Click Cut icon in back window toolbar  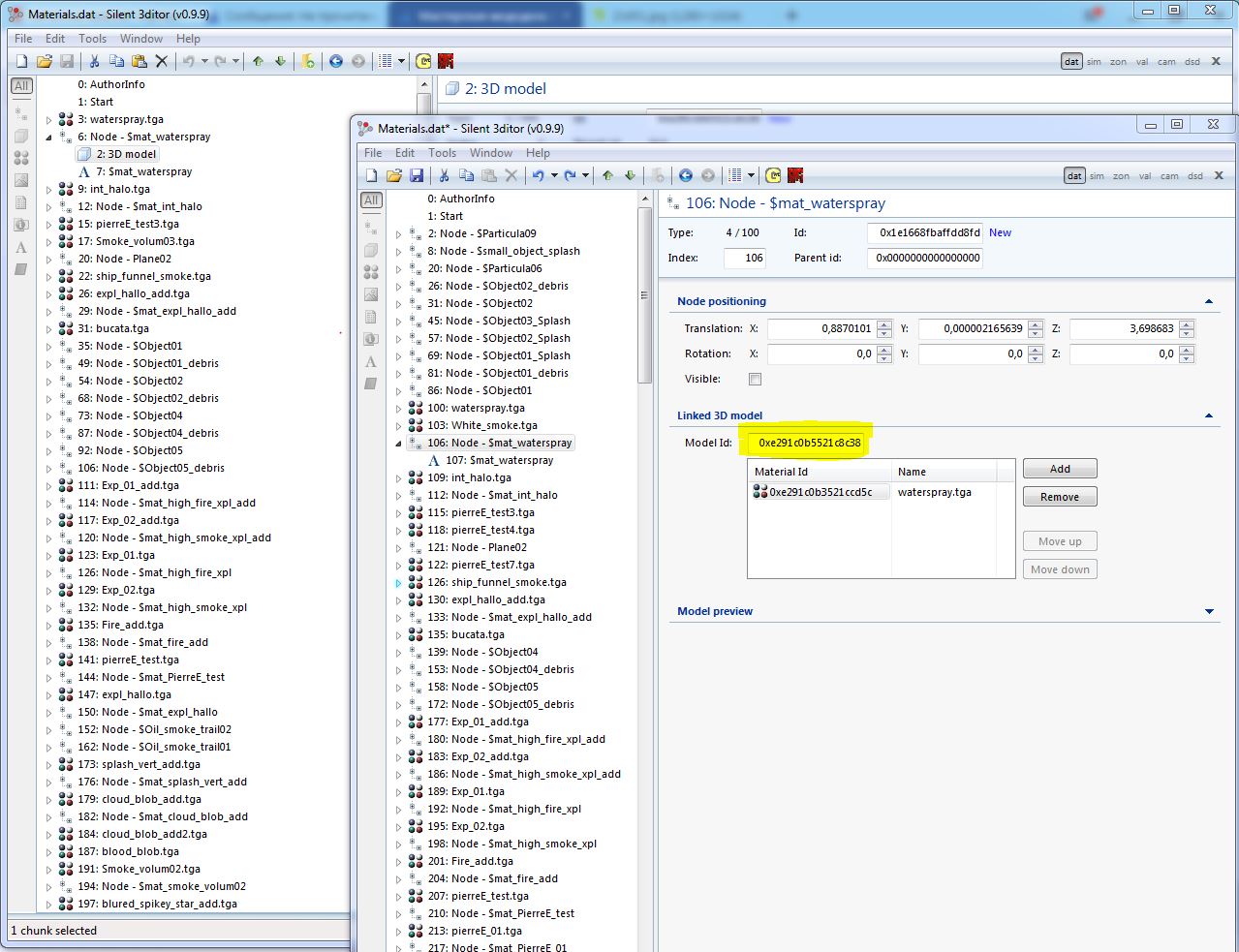tap(94, 61)
